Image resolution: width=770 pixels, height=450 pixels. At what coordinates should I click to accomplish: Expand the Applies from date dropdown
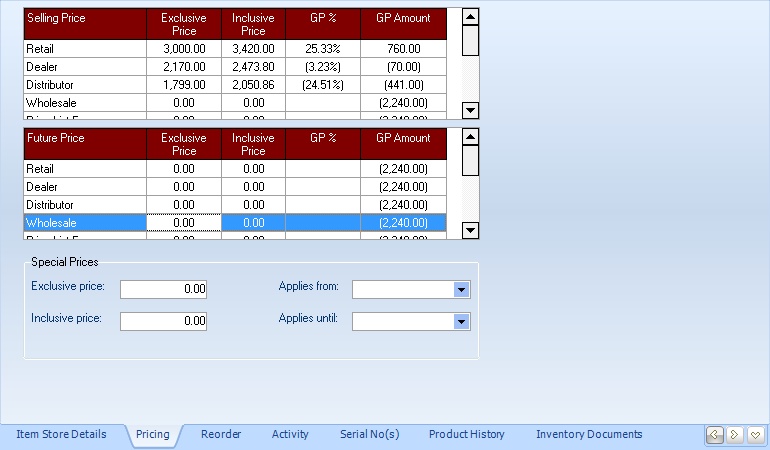click(461, 289)
